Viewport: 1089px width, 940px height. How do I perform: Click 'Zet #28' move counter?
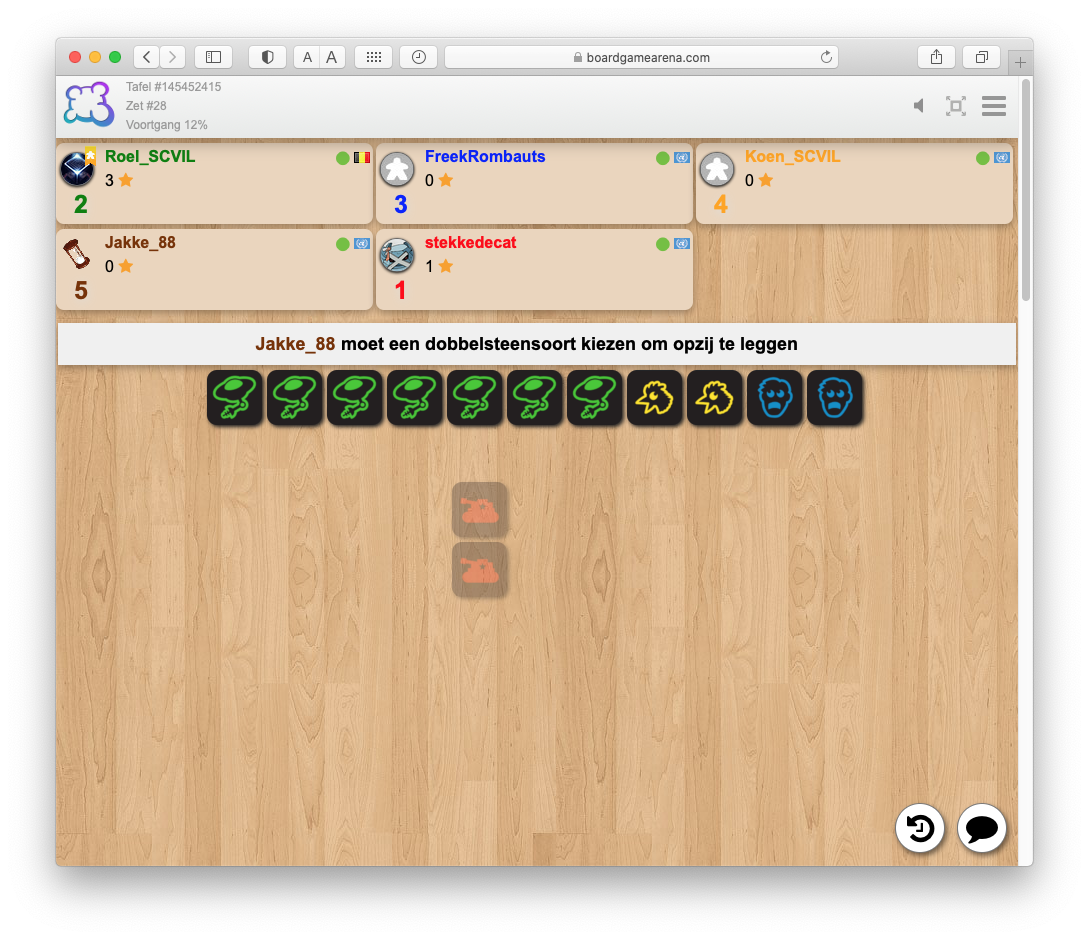(146, 106)
